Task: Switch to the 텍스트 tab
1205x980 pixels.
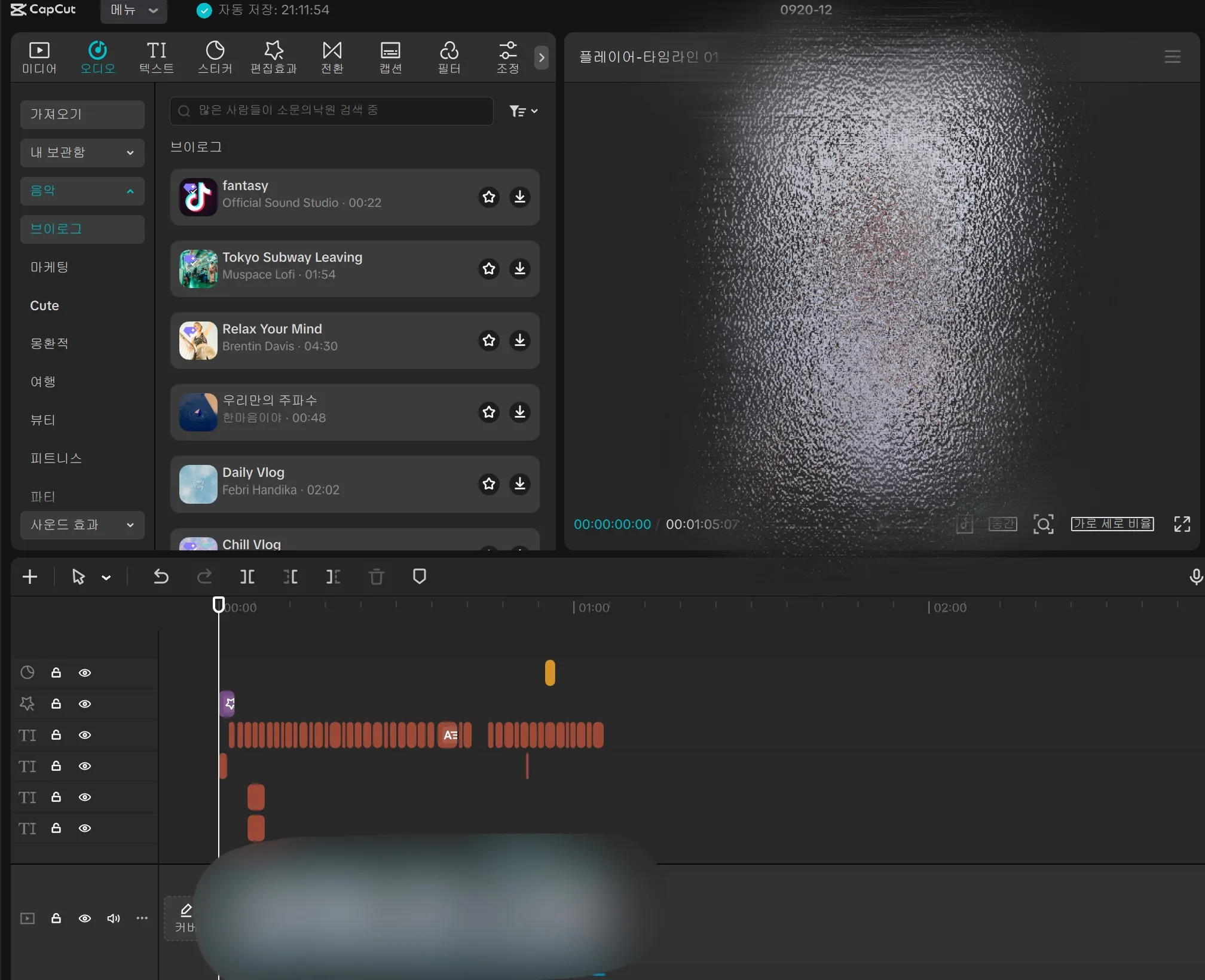Action: 157,58
